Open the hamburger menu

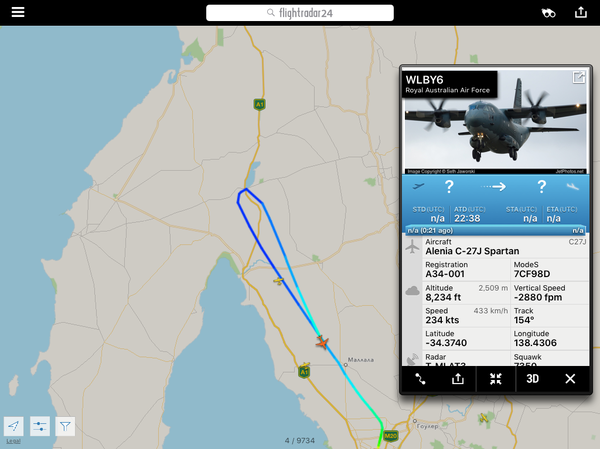[18, 12]
